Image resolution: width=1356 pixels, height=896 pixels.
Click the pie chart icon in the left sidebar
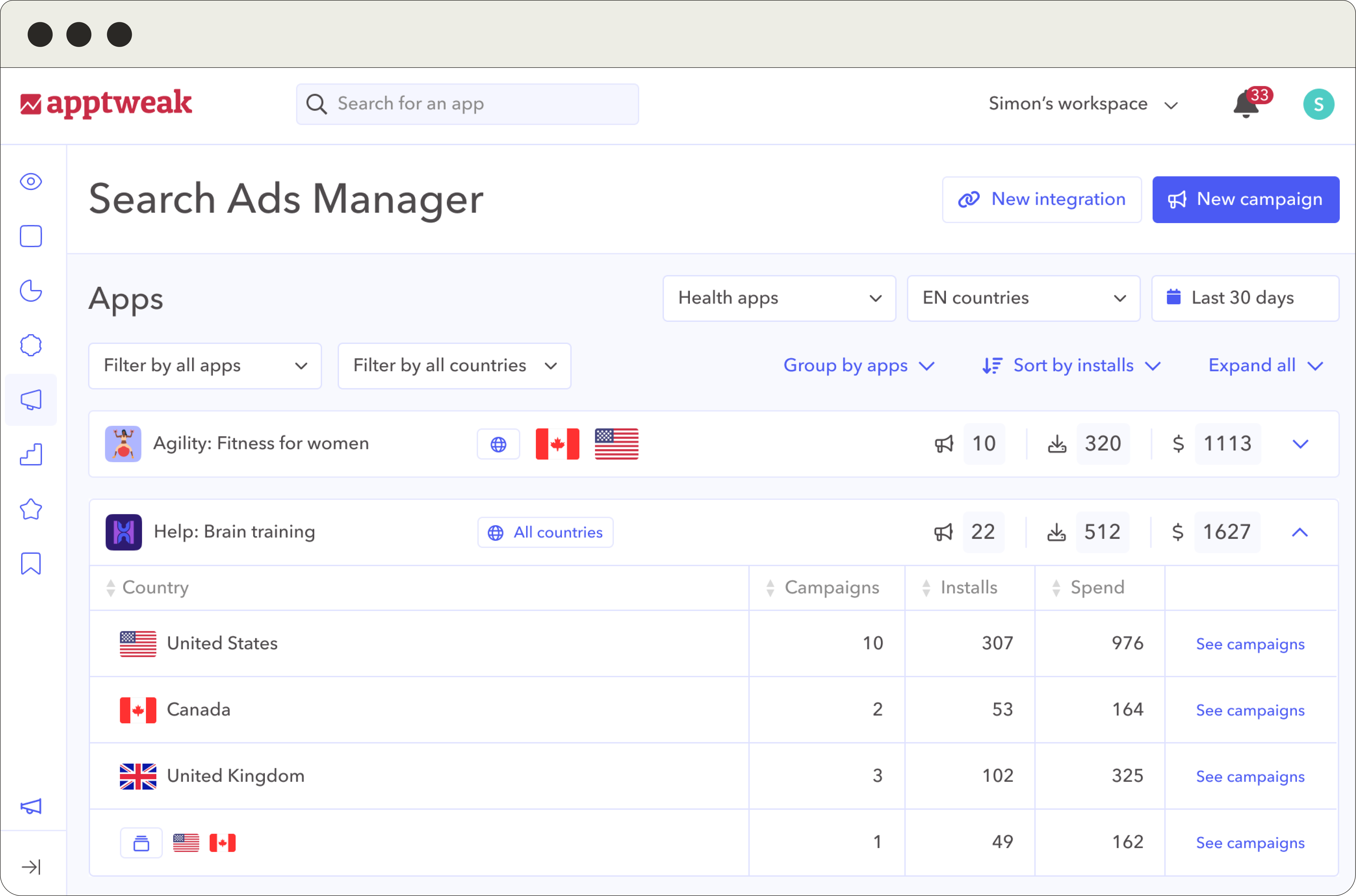pos(31,291)
